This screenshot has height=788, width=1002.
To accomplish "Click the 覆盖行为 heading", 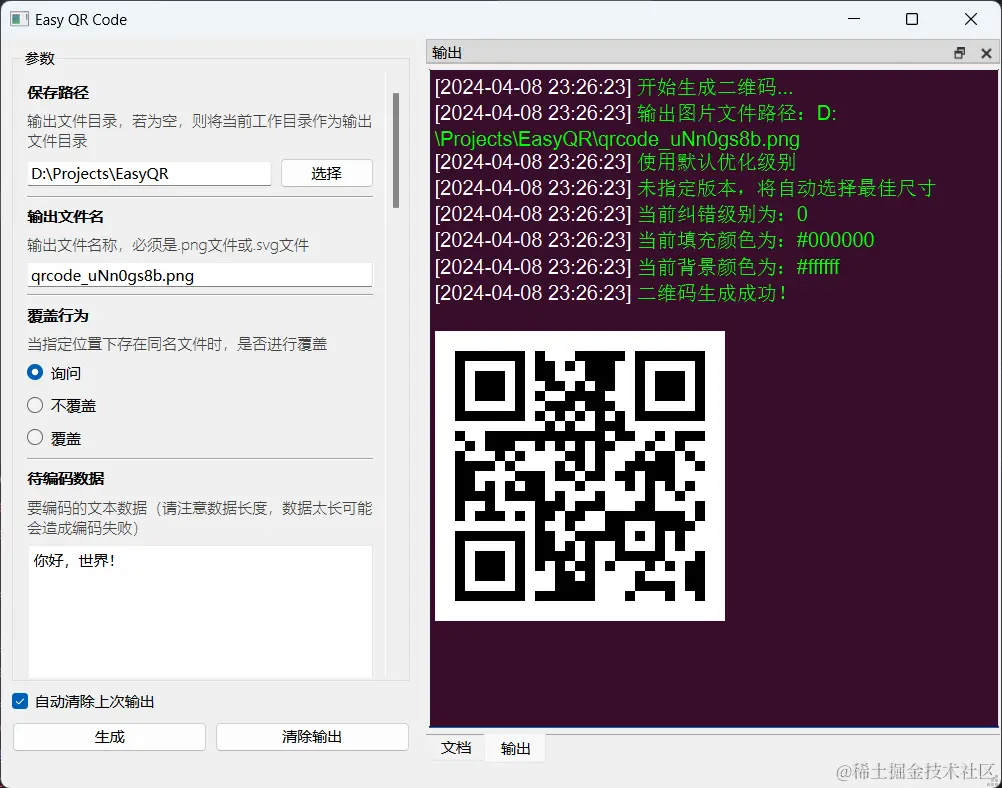I will click(x=58, y=316).
